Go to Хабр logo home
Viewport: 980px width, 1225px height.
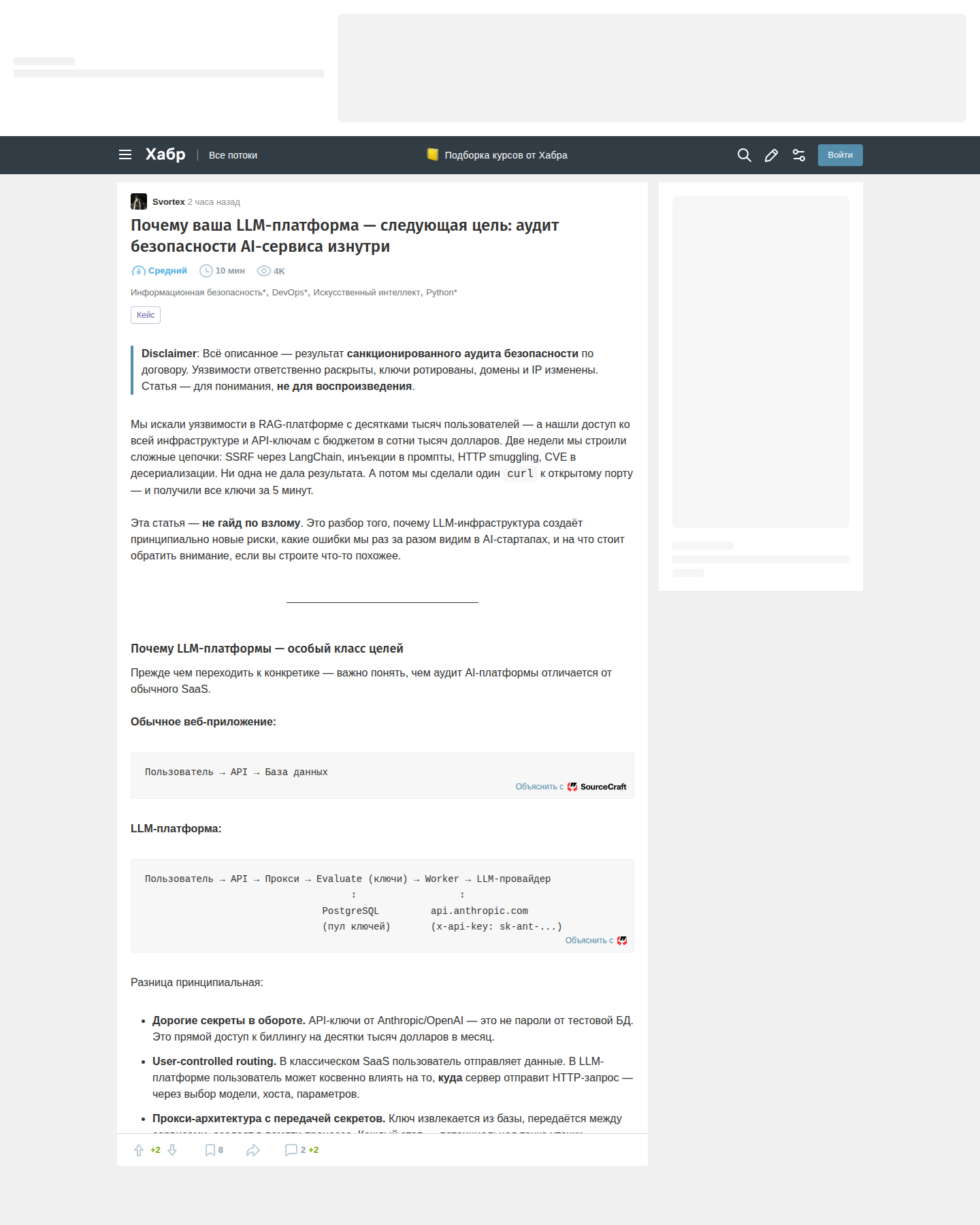coord(165,154)
